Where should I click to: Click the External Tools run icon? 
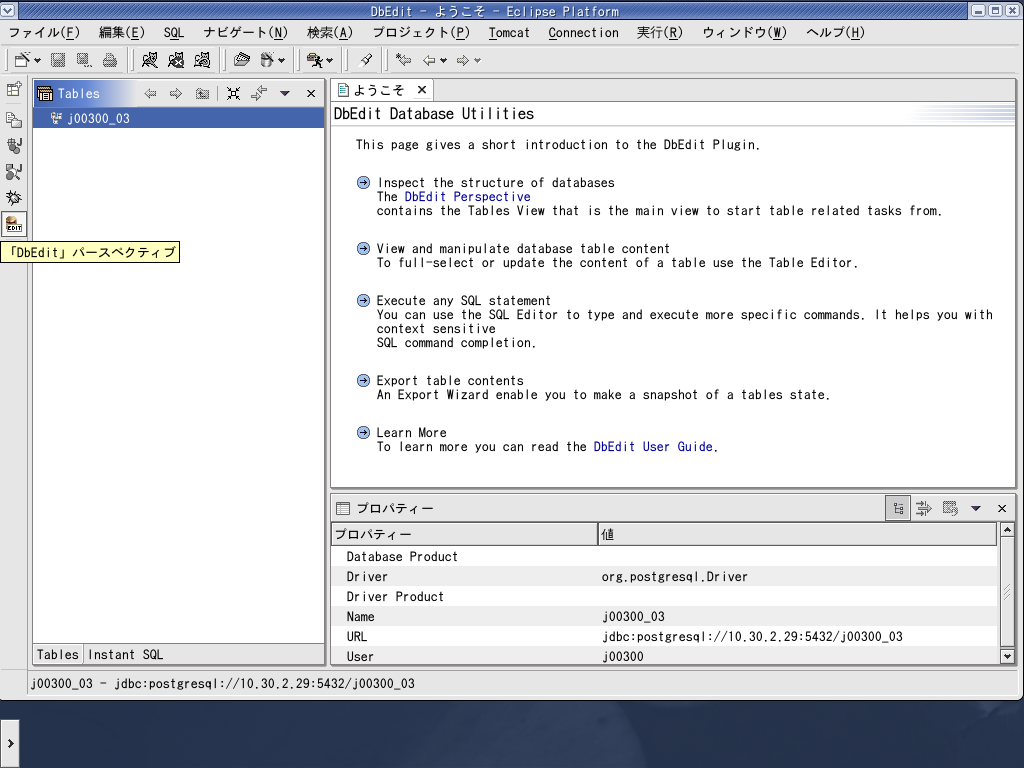coord(315,60)
